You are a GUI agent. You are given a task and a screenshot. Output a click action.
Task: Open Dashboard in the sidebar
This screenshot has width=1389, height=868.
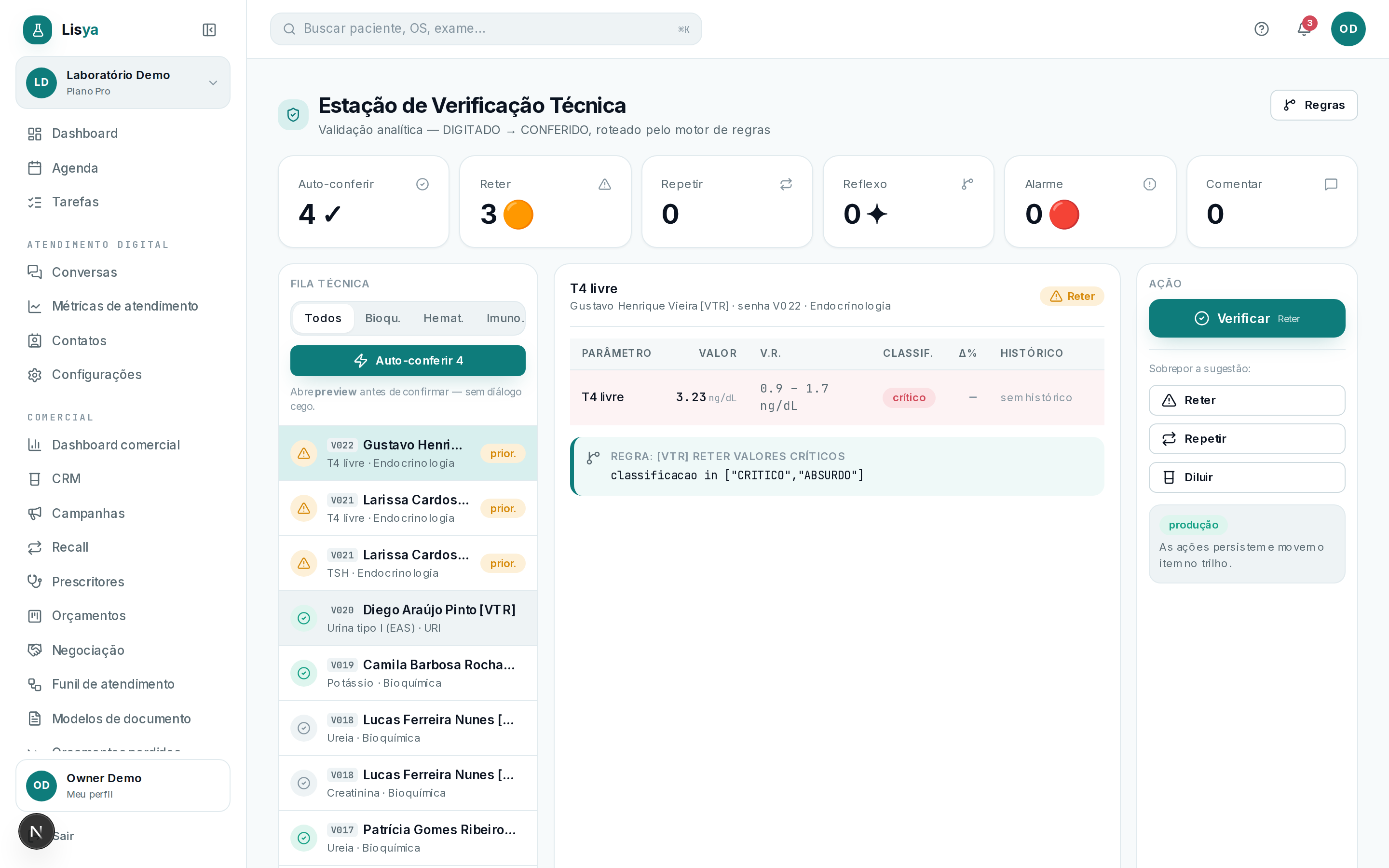[123, 134]
